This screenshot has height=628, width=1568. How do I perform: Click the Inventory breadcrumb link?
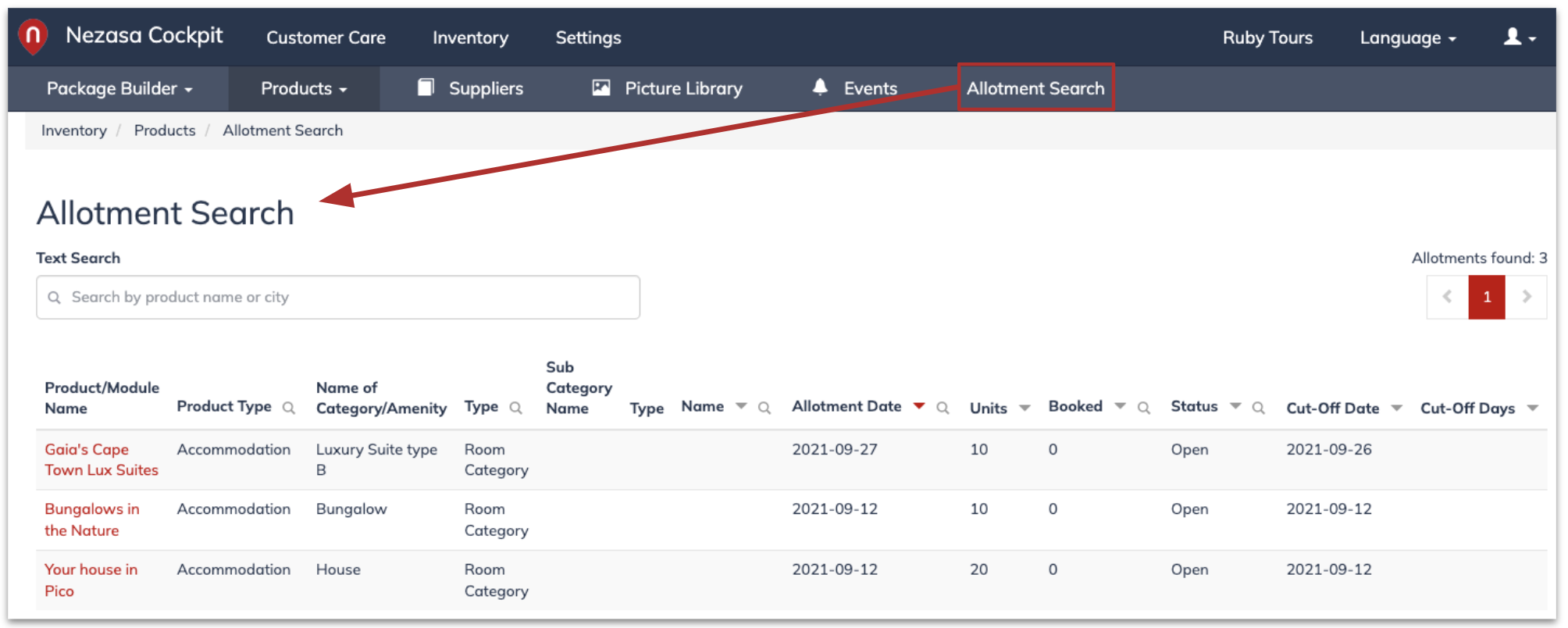74,130
